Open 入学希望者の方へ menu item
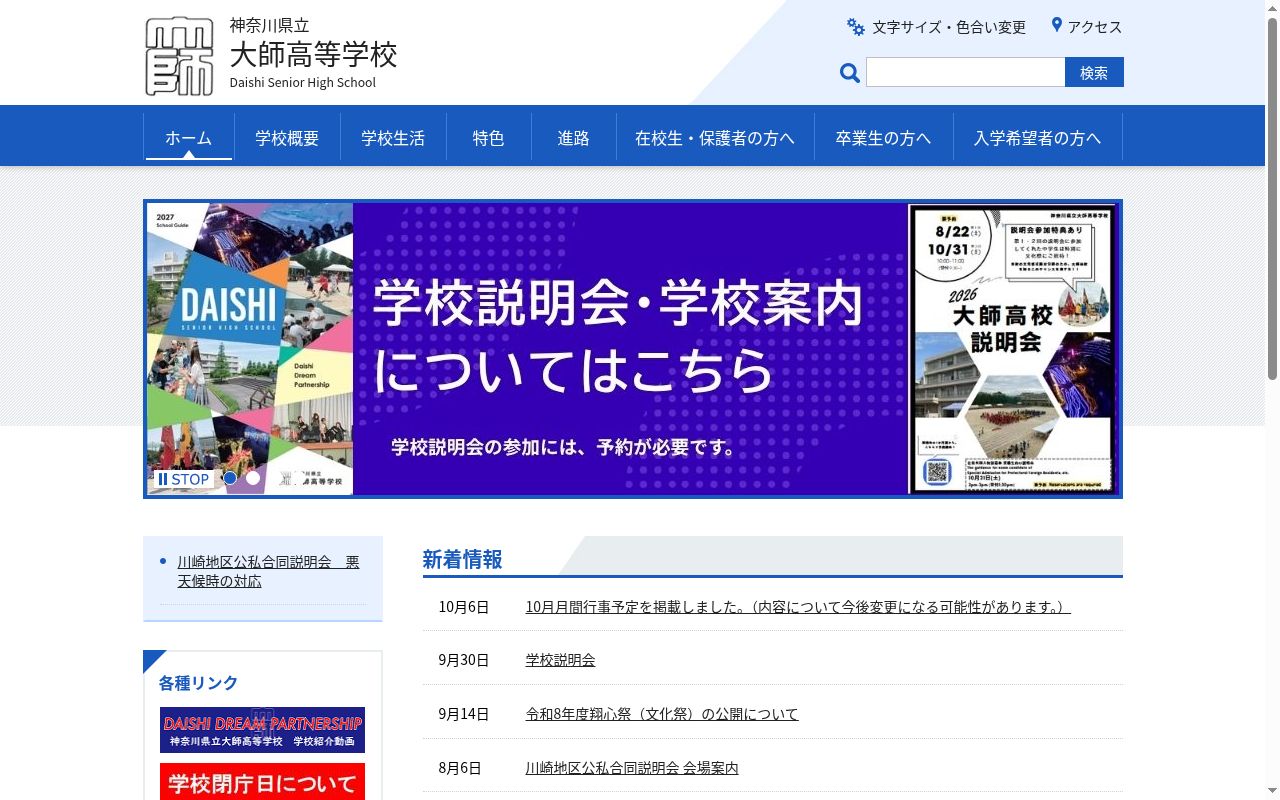This screenshot has height=800, width=1280. (x=1038, y=138)
